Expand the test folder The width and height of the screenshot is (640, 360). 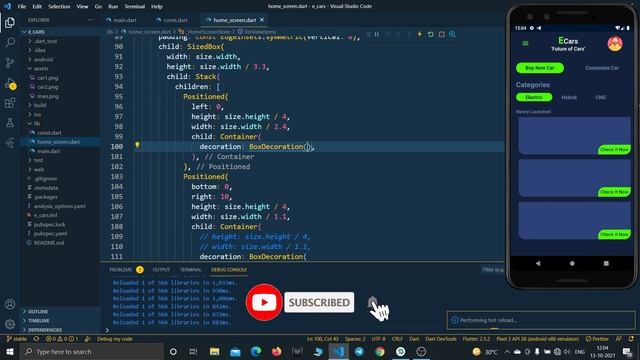point(60,160)
